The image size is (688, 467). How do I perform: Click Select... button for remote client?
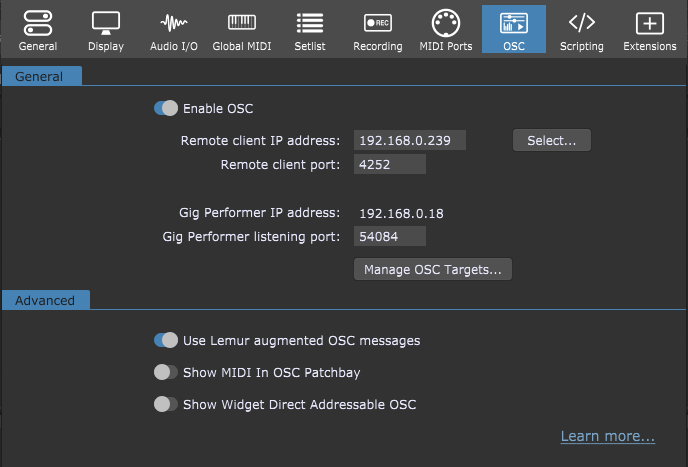click(552, 140)
